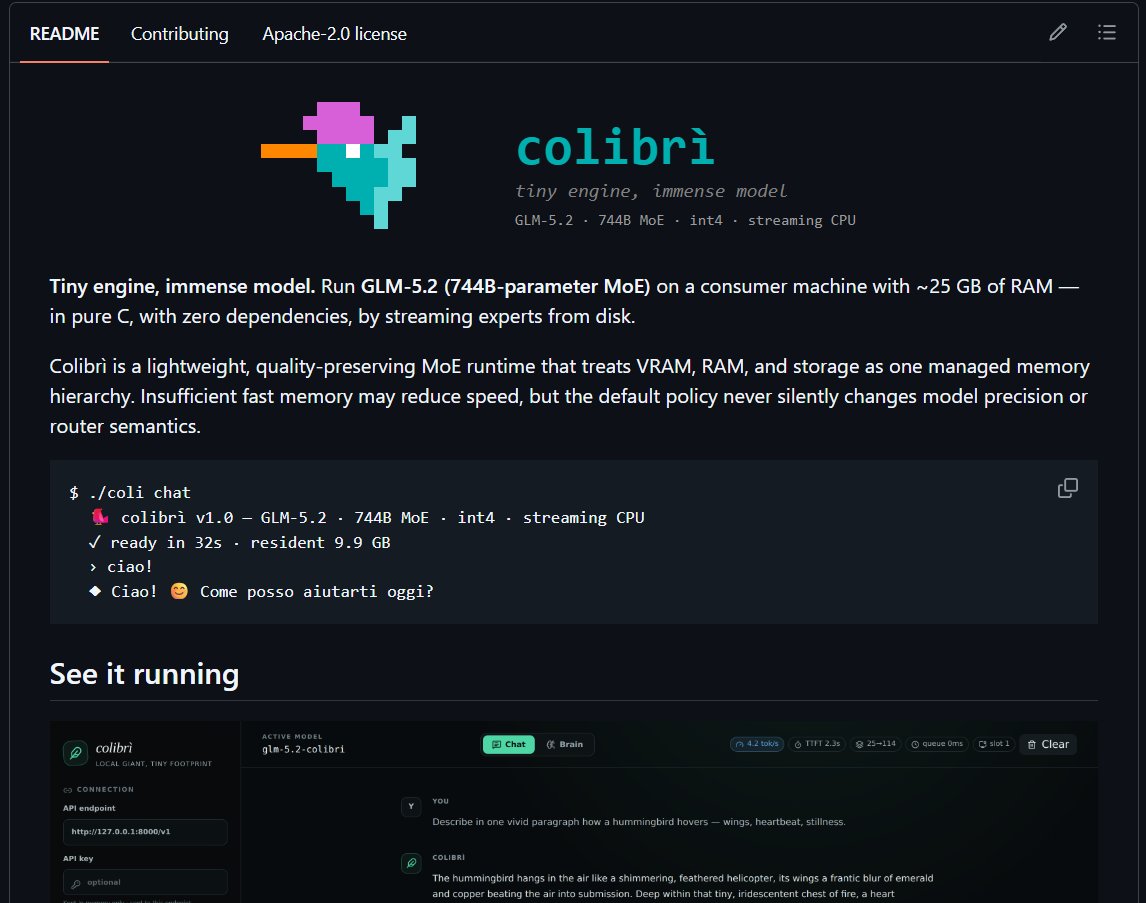Click the 'See it running' heading

pos(145,674)
